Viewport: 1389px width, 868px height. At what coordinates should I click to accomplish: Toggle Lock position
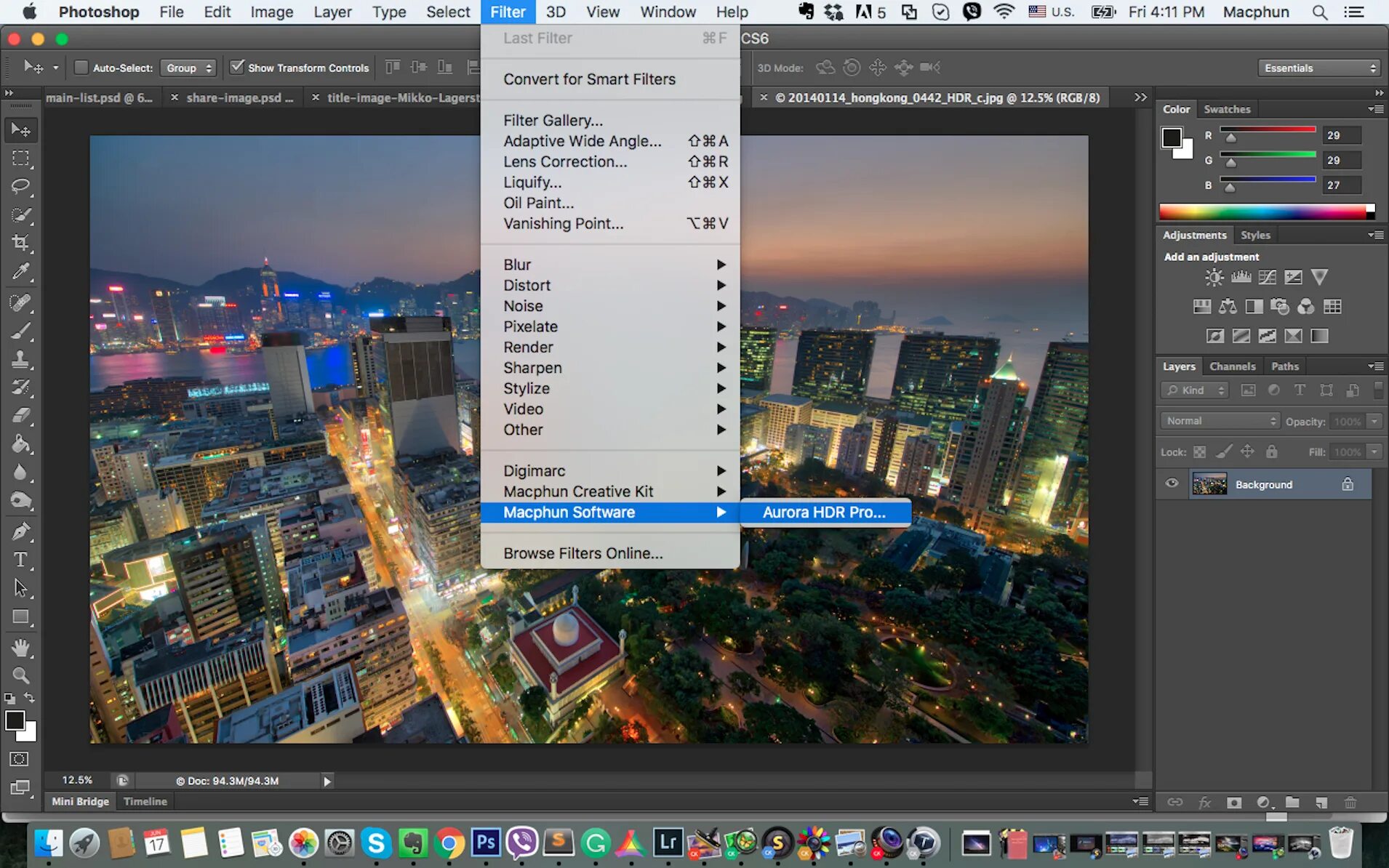coord(1247,452)
